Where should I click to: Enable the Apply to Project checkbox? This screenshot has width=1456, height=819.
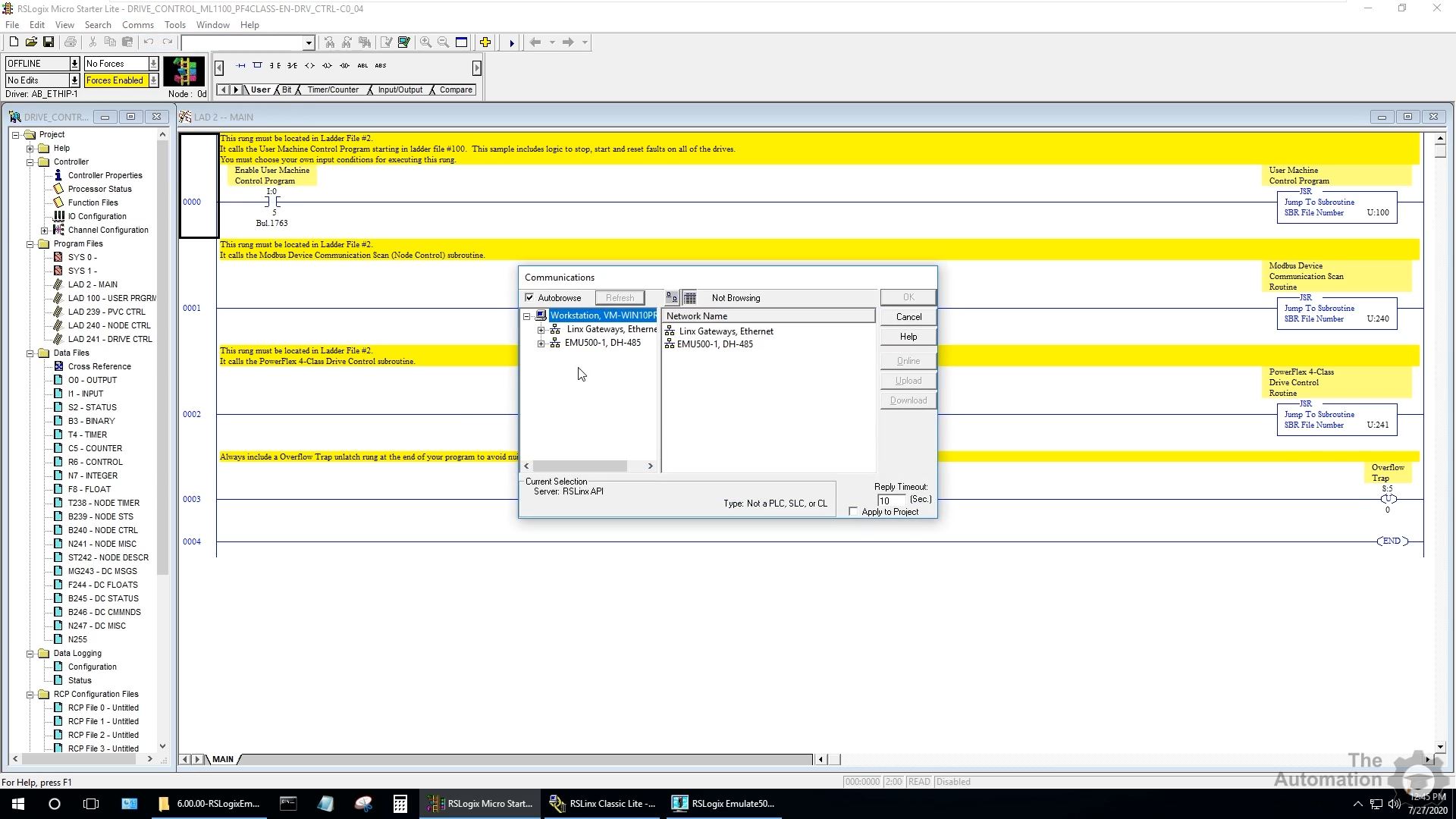pos(854,512)
